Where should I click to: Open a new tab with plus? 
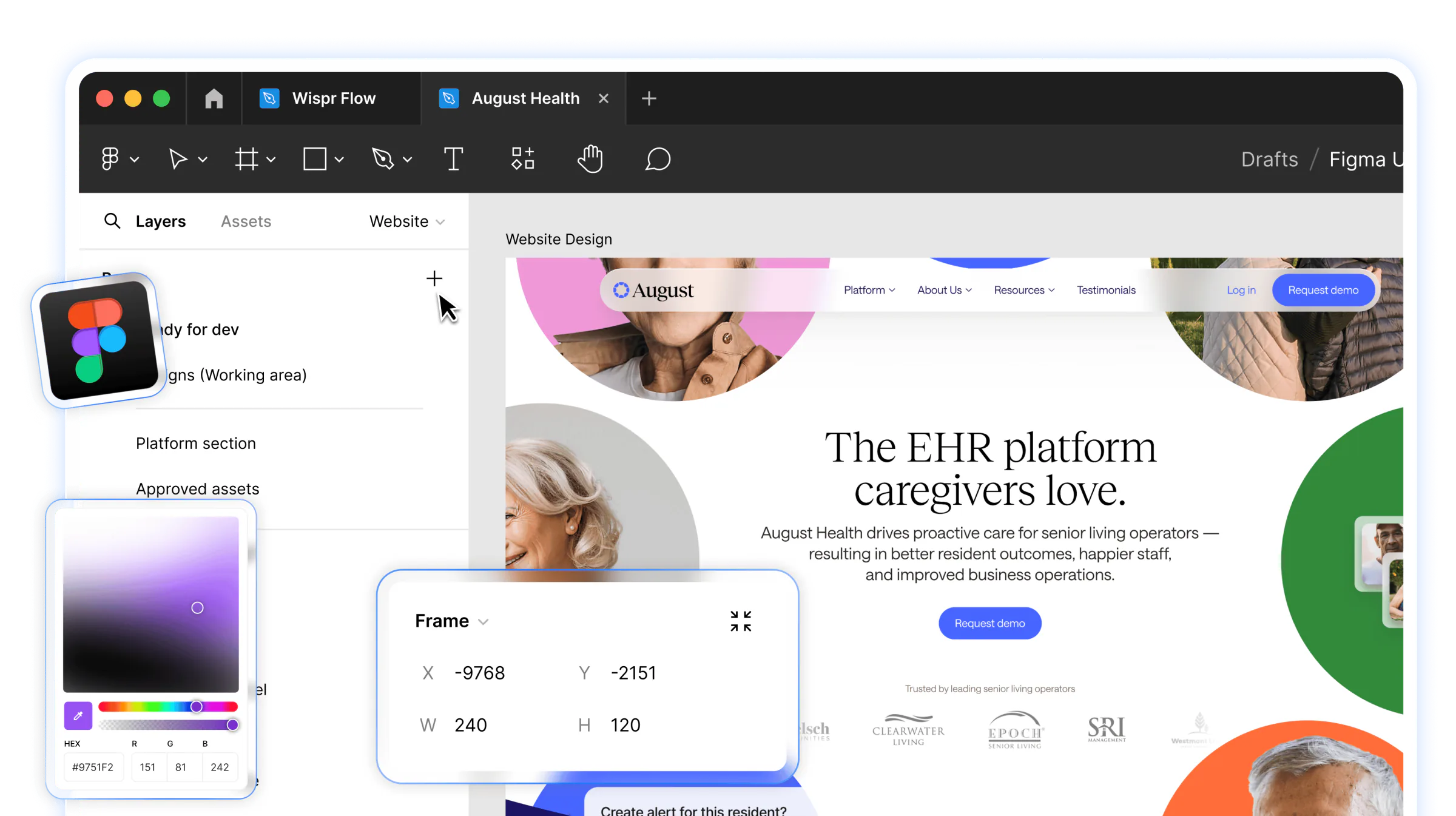tap(649, 98)
